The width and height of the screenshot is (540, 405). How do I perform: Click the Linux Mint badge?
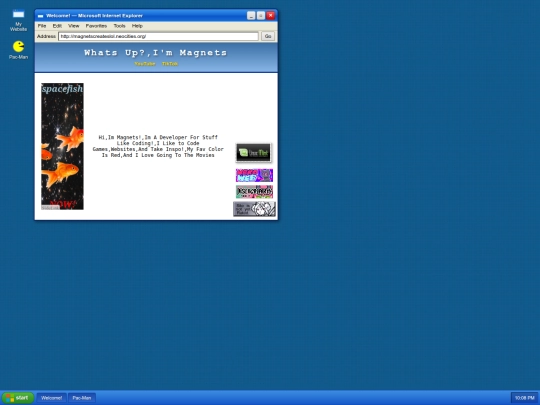[x=253, y=153]
